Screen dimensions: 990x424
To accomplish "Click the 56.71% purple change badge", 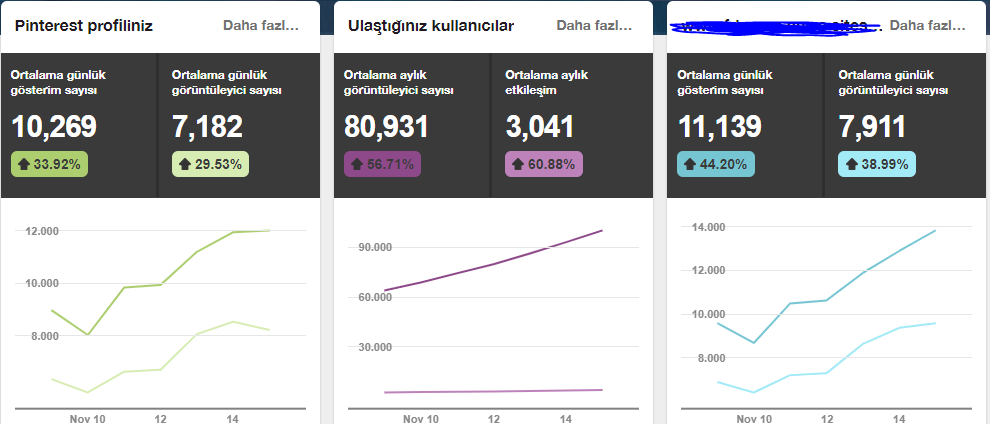I will pos(382,165).
